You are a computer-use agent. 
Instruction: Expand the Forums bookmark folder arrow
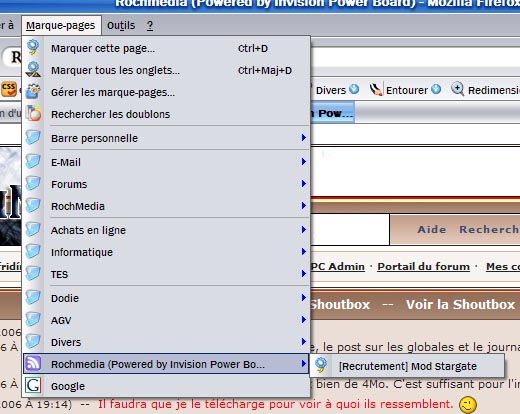[x=304, y=183]
